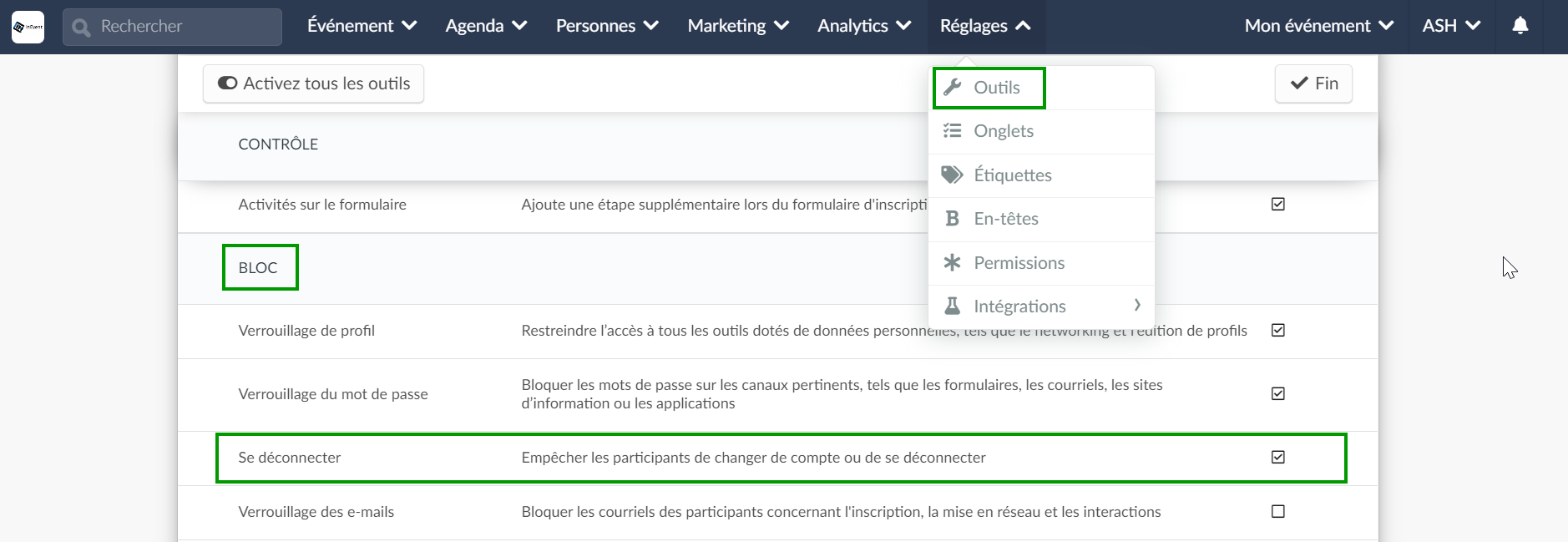Click the Se déconnecter row label
This screenshot has height=542, width=1568.
tap(290, 458)
